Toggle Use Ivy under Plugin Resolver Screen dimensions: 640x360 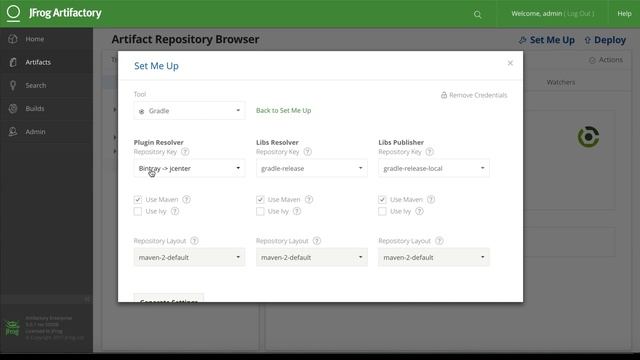[x=138, y=211]
